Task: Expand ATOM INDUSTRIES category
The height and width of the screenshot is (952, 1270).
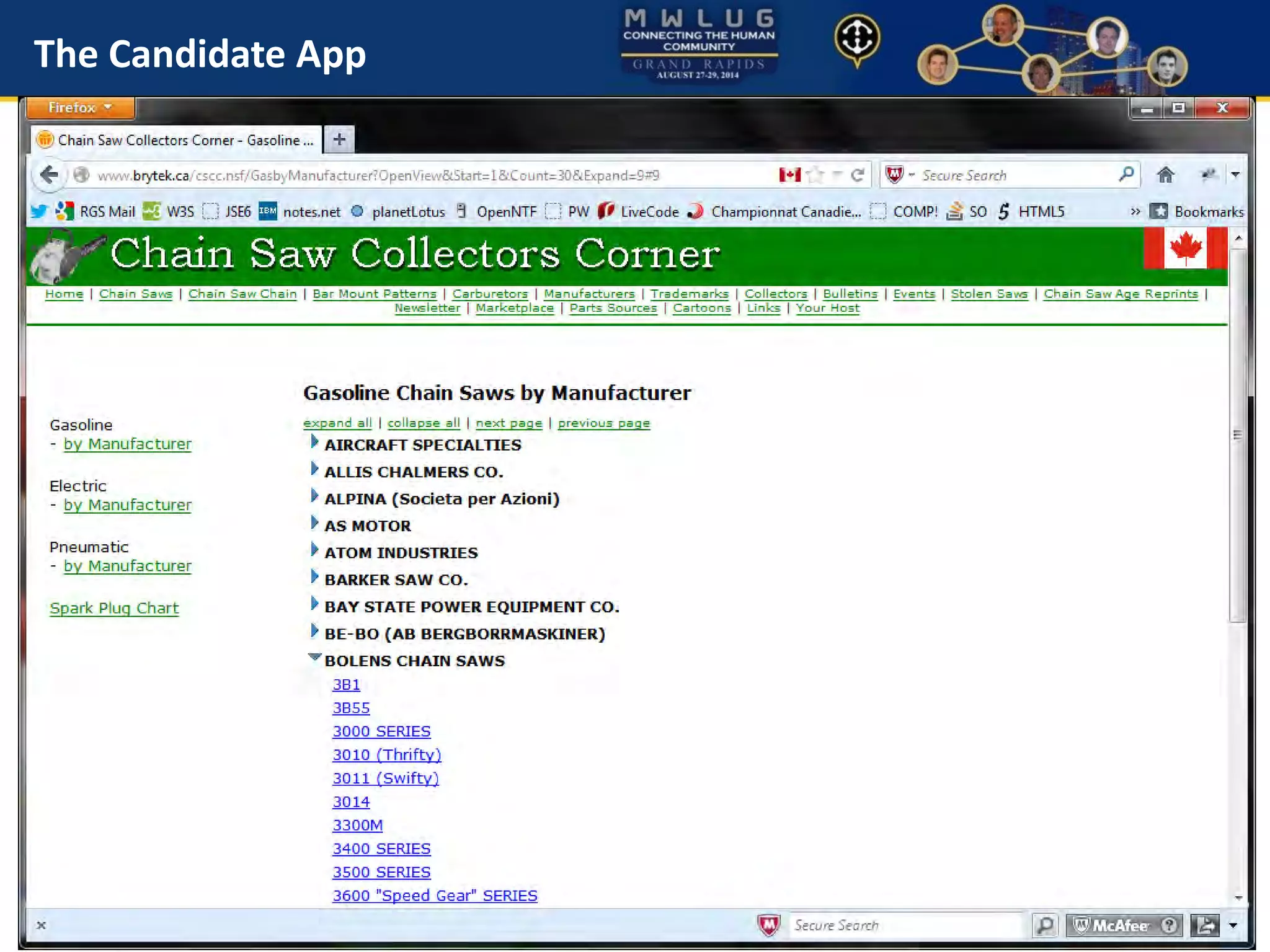Action: 314,550
